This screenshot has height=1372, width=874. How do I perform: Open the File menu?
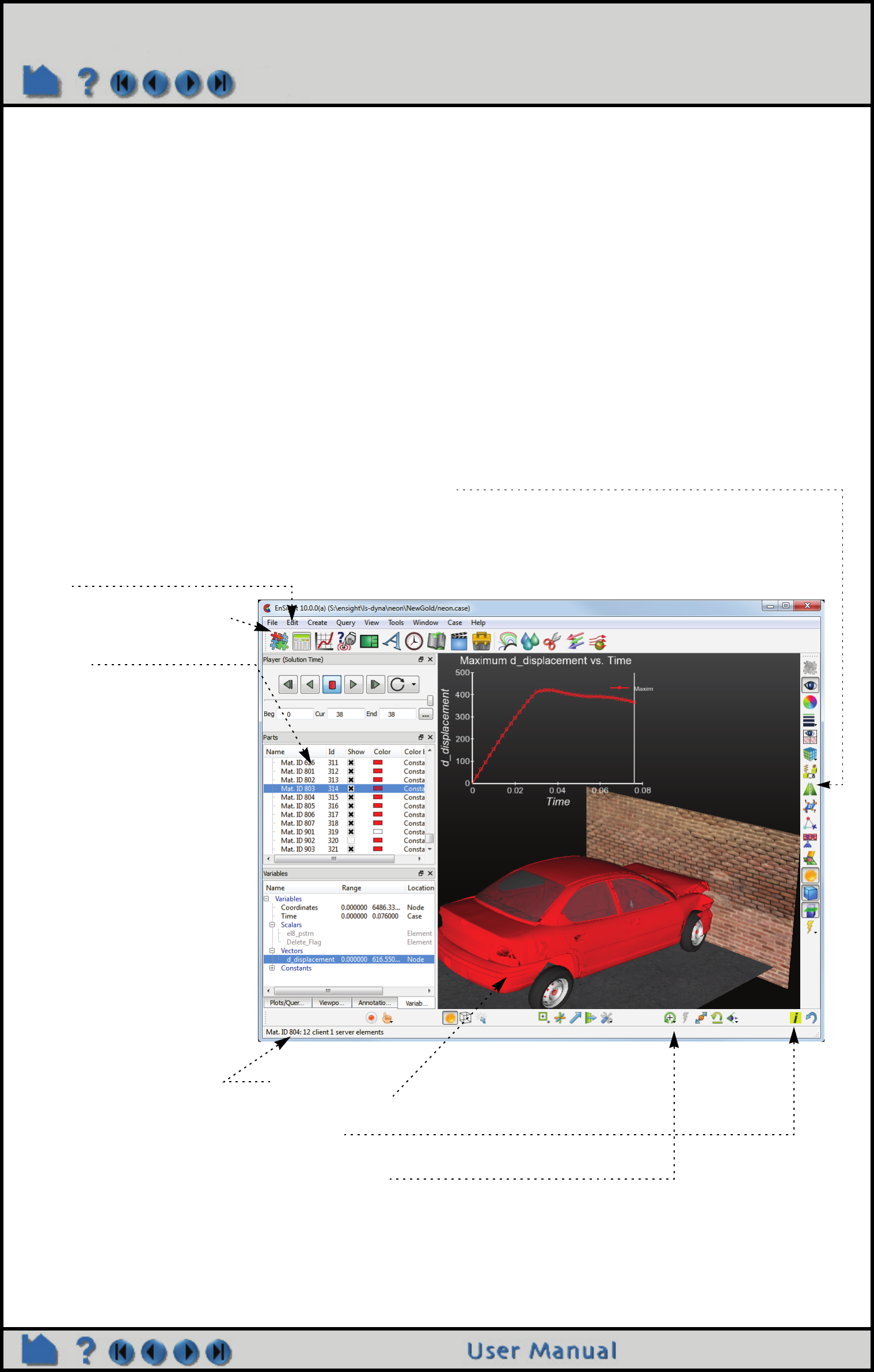click(x=272, y=623)
